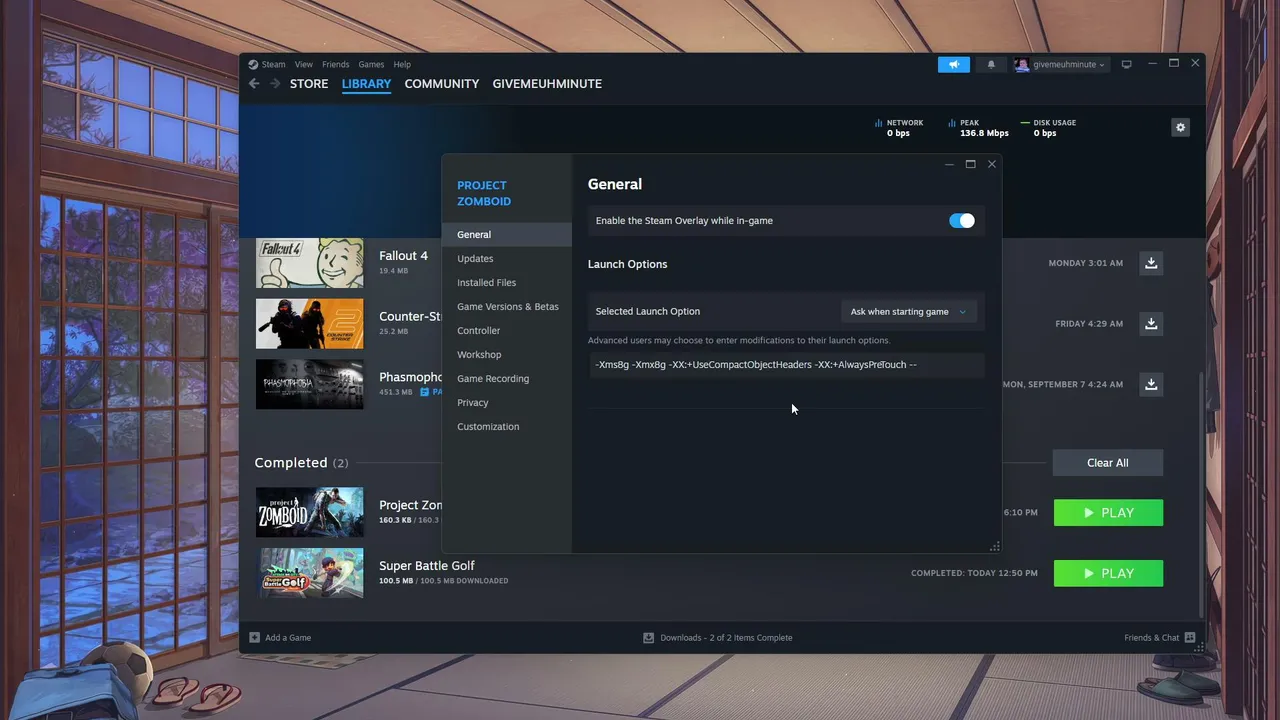Select Controller in the properties sidebar
The height and width of the screenshot is (720, 1280).
507,331
